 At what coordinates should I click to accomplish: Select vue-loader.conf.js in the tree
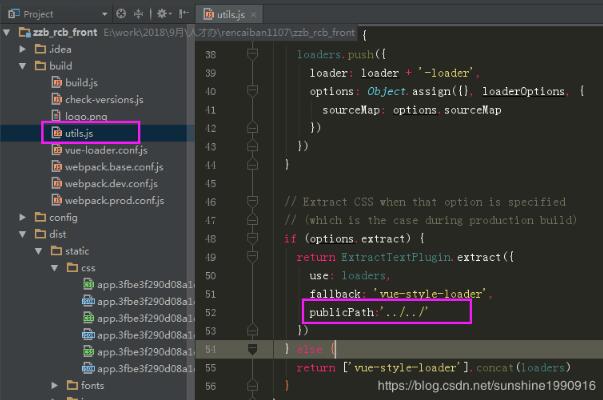(x=106, y=150)
